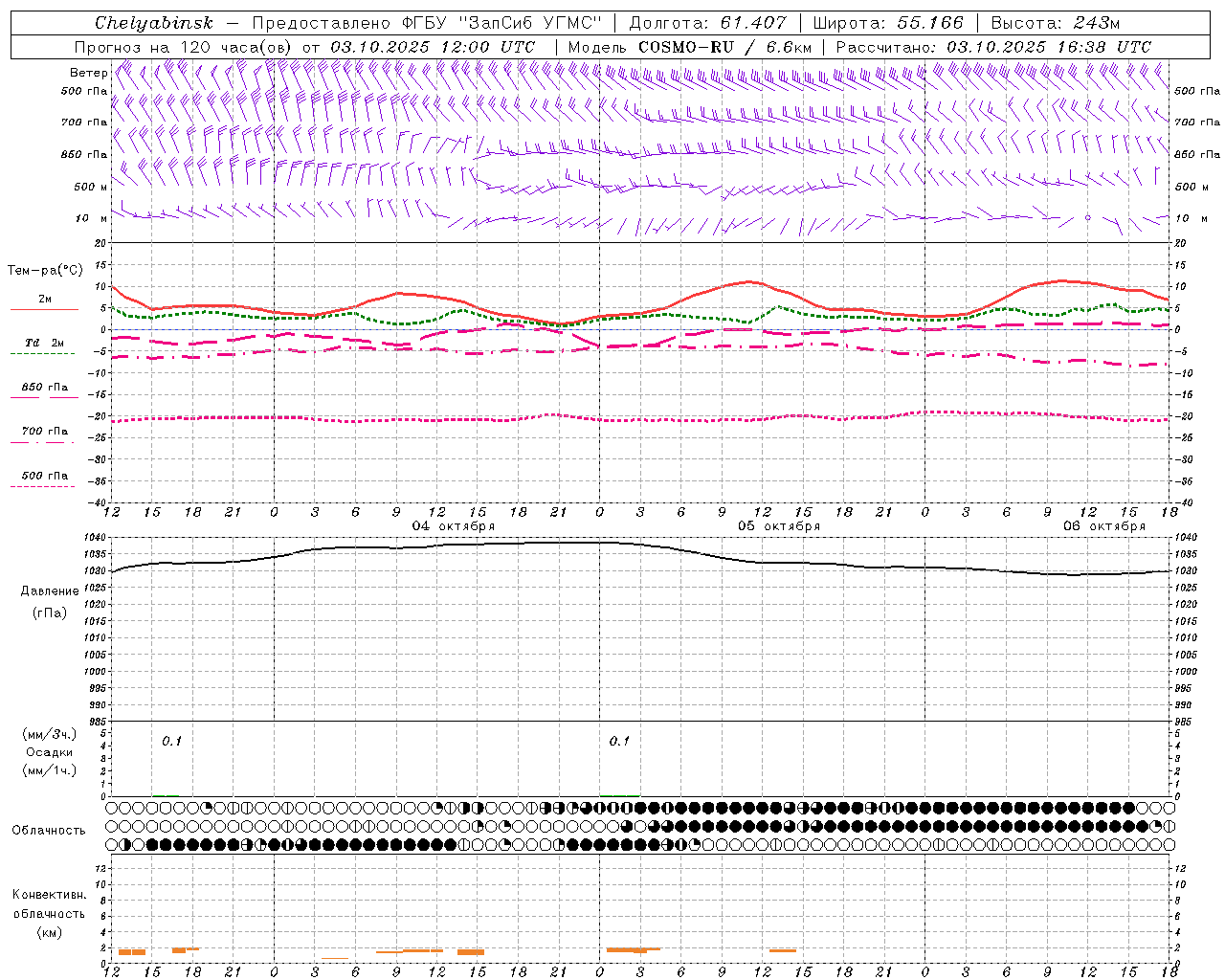
Task: Select 'Прогноз на 120 часа(ов)' forecast text
Action: [184, 47]
